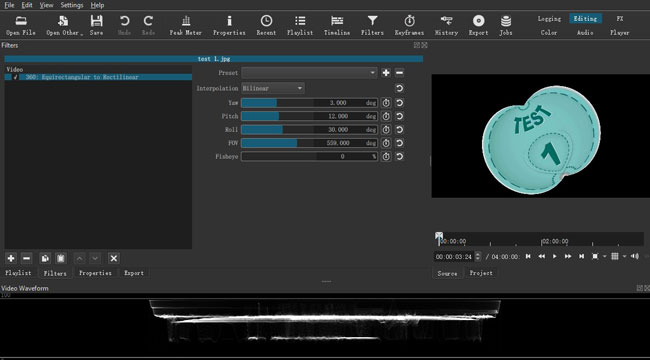Switch to the Properties tab
650x360 pixels.
95,273
